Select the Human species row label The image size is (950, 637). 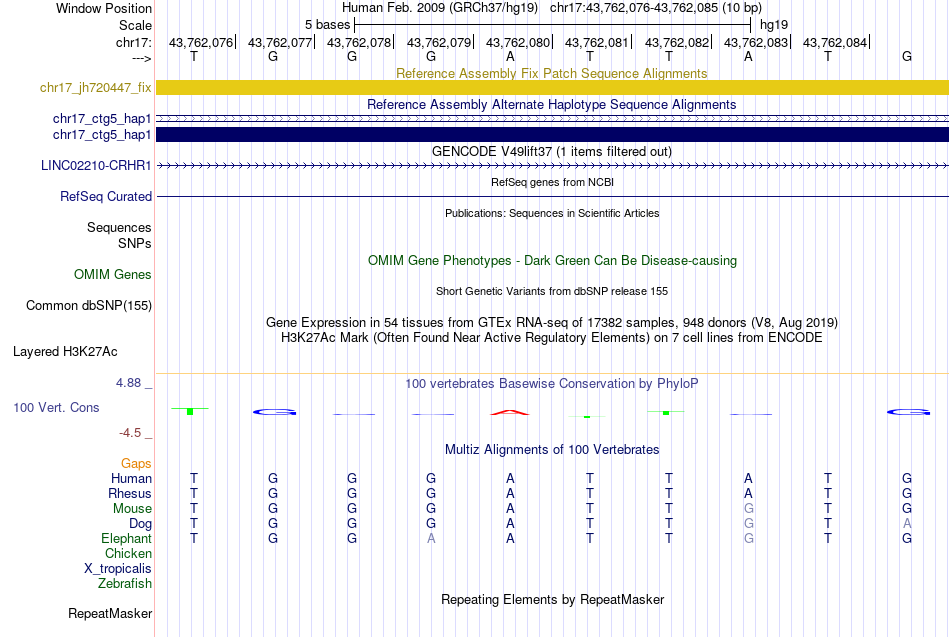131,479
